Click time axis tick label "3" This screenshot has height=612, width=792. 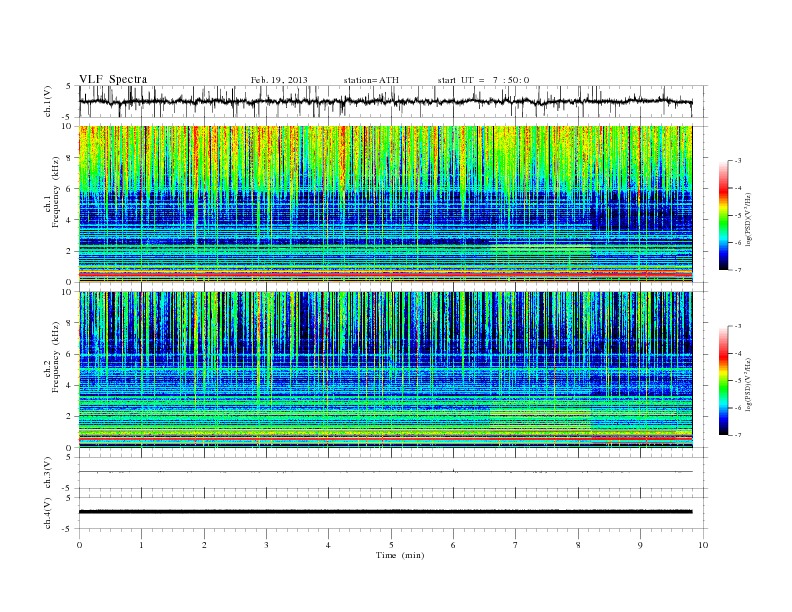(266, 545)
